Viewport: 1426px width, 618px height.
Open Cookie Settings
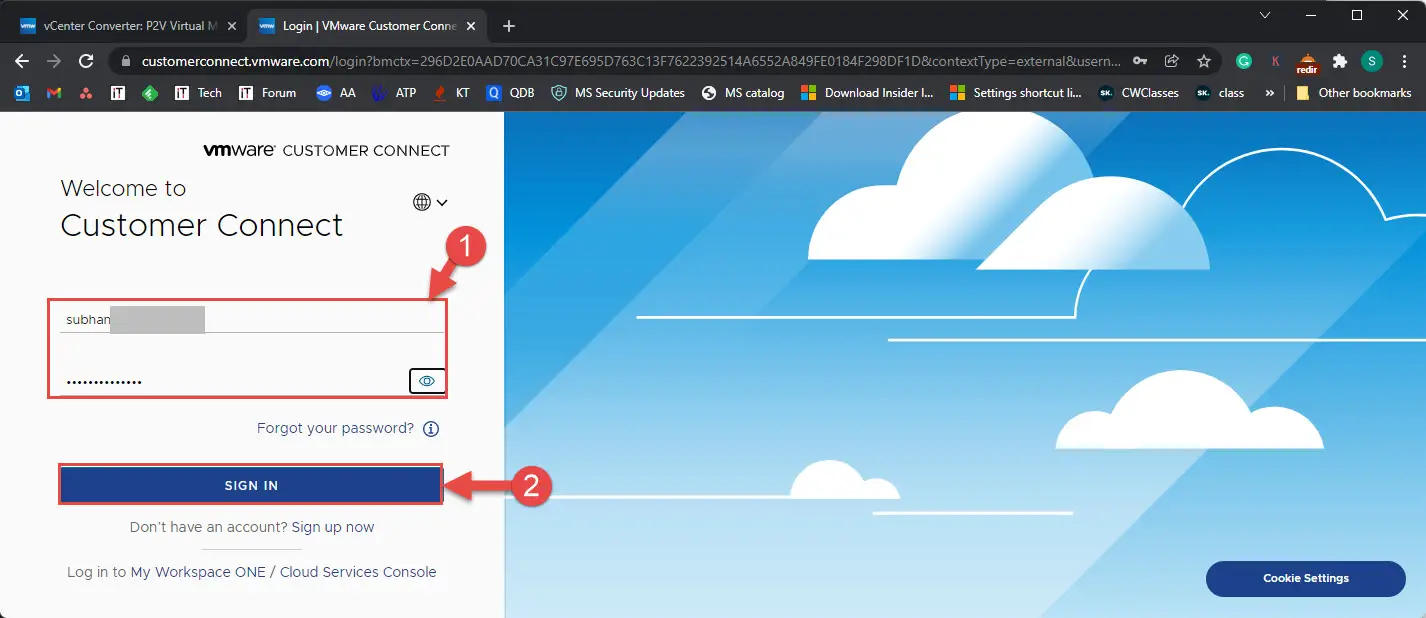pos(1306,578)
